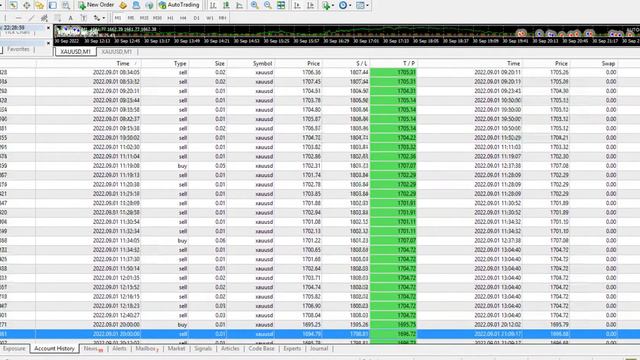Switch to the Articles tab
The image size is (640, 360).
coord(230,349)
